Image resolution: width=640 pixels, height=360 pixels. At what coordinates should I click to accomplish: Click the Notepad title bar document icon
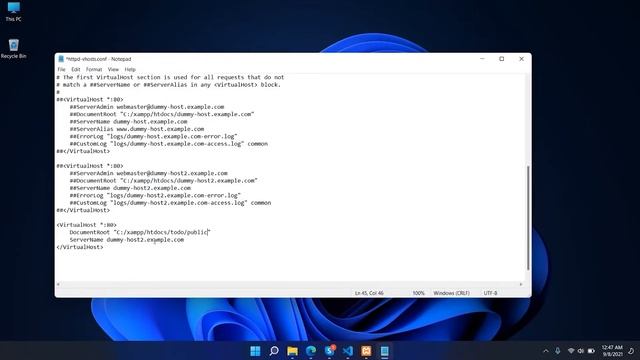coord(61,59)
